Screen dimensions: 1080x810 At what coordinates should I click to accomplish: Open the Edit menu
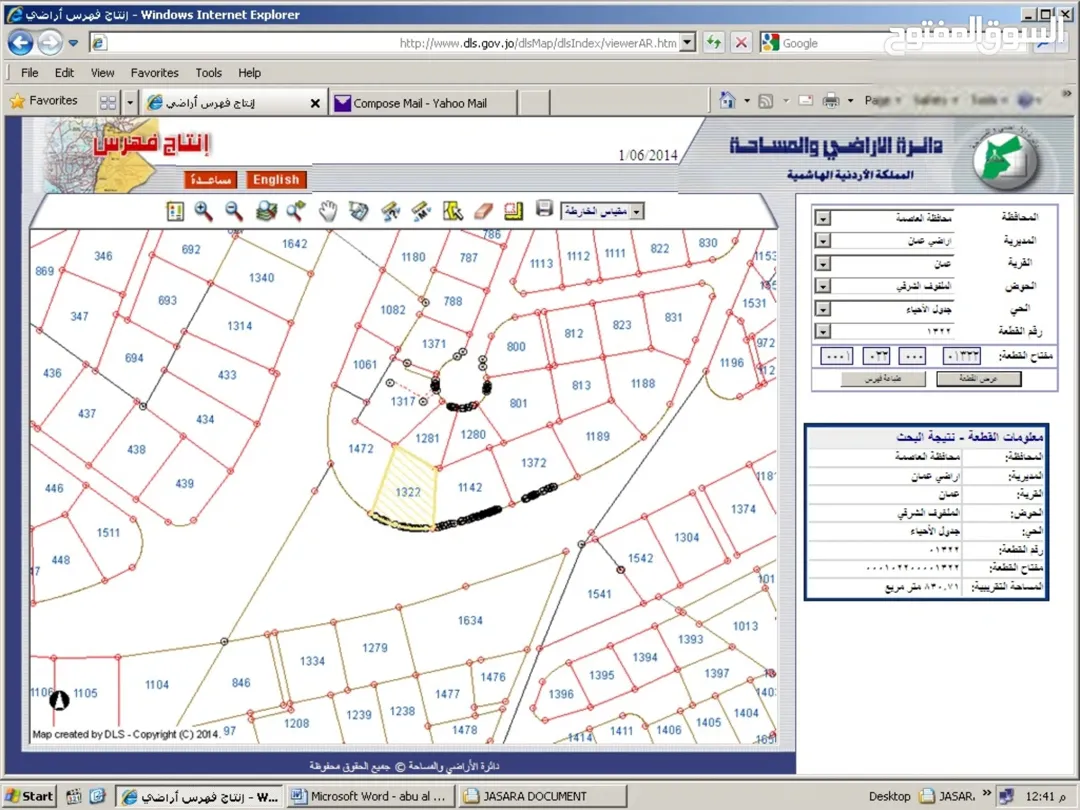click(64, 72)
